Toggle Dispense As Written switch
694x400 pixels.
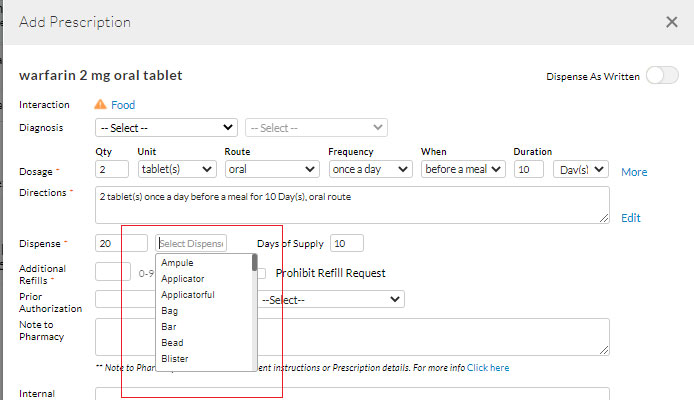[x=662, y=75]
